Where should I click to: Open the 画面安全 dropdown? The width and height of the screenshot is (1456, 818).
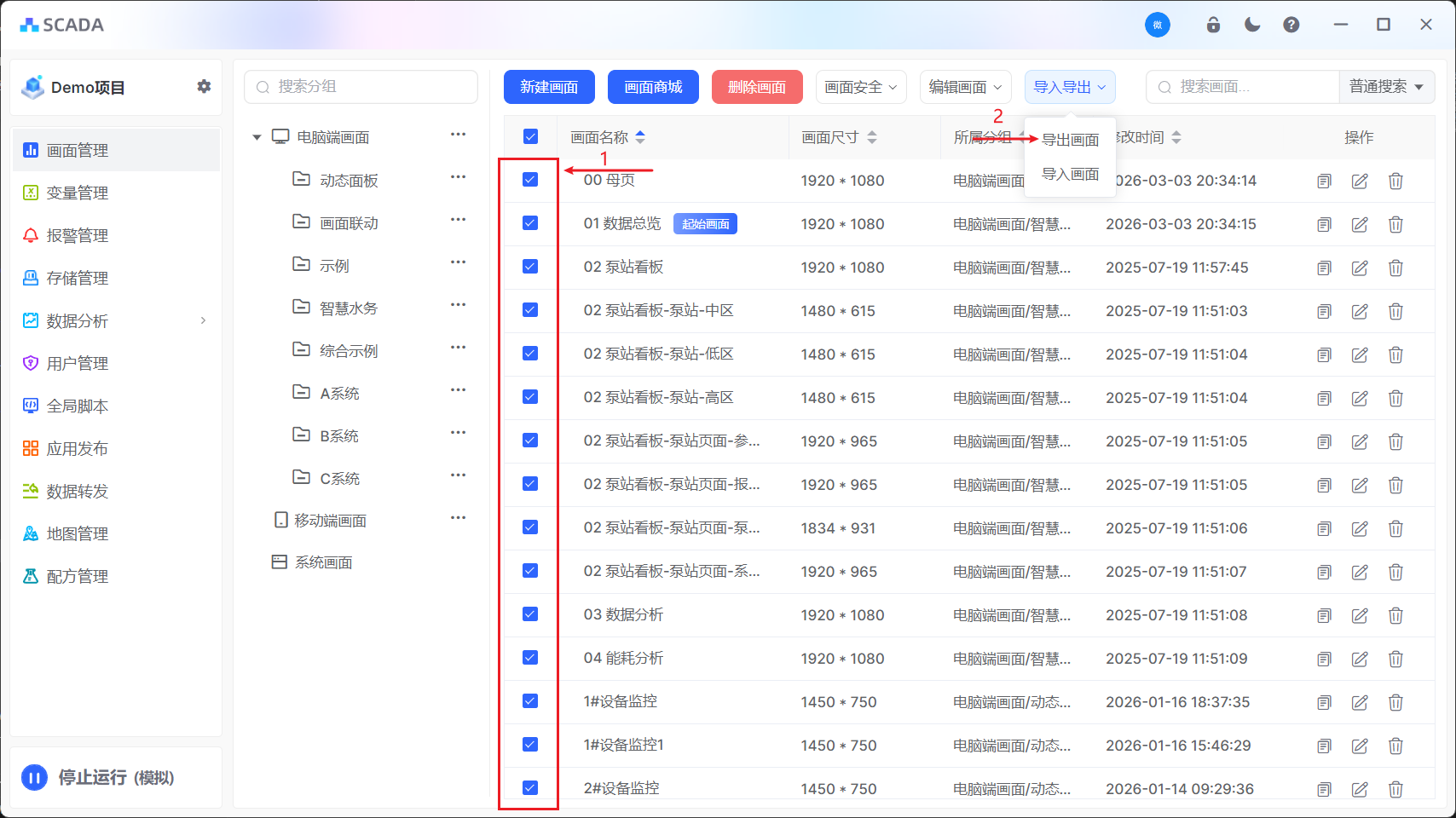[x=860, y=87]
